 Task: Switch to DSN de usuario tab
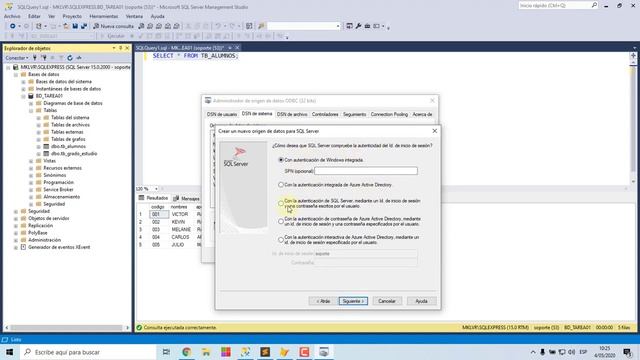pos(222,114)
